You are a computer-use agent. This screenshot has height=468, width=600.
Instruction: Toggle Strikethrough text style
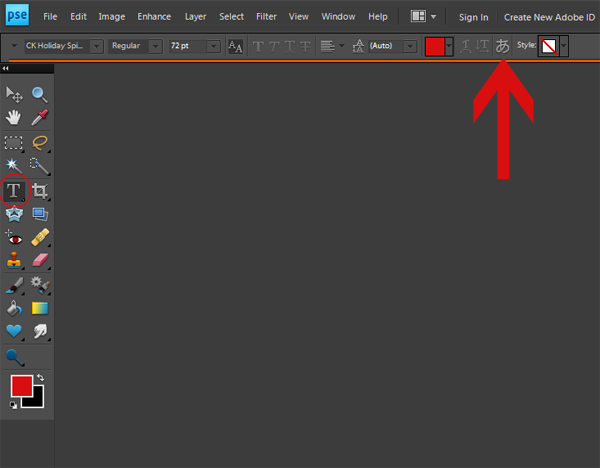click(x=305, y=47)
